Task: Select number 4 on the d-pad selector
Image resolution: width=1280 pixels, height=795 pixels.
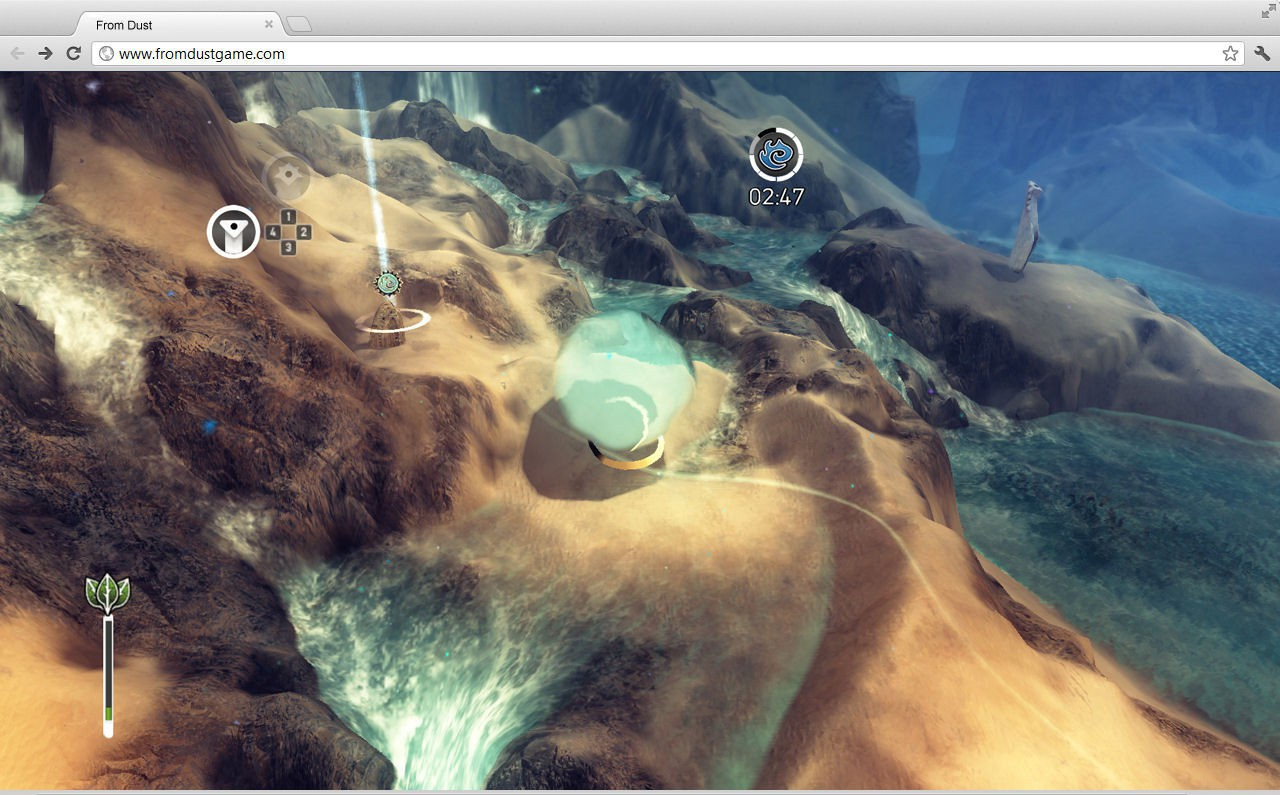Action: pos(273,232)
